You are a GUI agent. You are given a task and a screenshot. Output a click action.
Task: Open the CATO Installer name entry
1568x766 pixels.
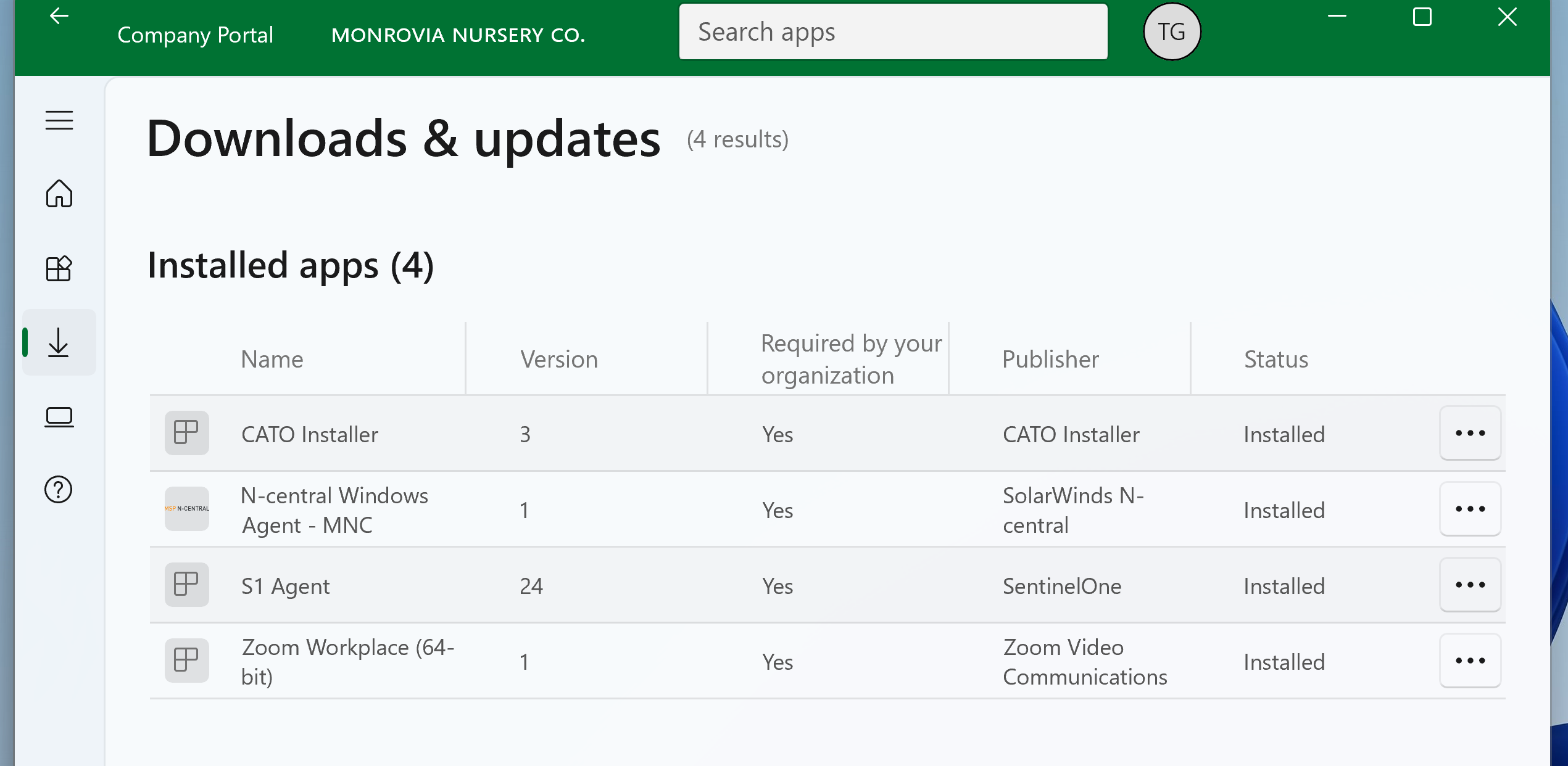point(310,434)
